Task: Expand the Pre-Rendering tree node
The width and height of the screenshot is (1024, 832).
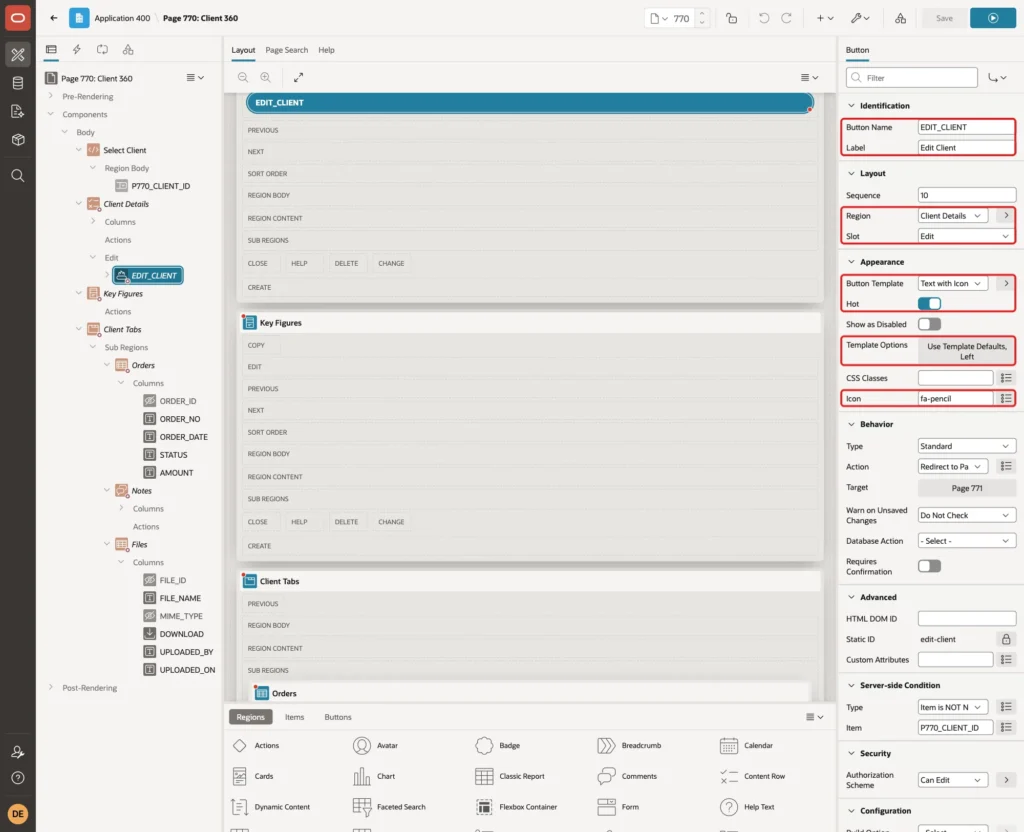Action: tap(50, 96)
